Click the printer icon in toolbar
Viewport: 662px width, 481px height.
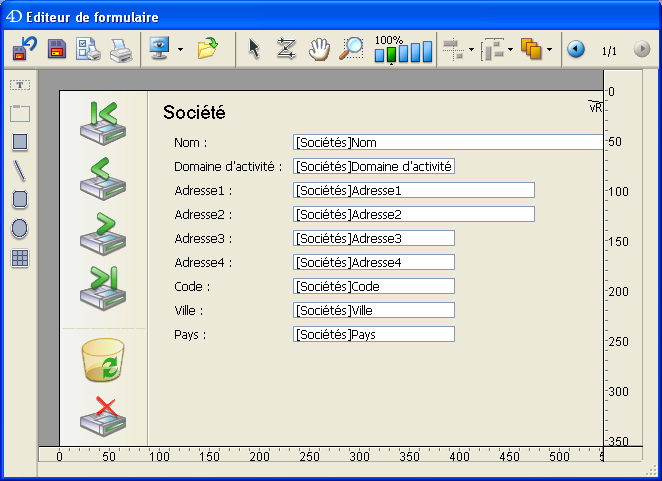tap(120, 48)
